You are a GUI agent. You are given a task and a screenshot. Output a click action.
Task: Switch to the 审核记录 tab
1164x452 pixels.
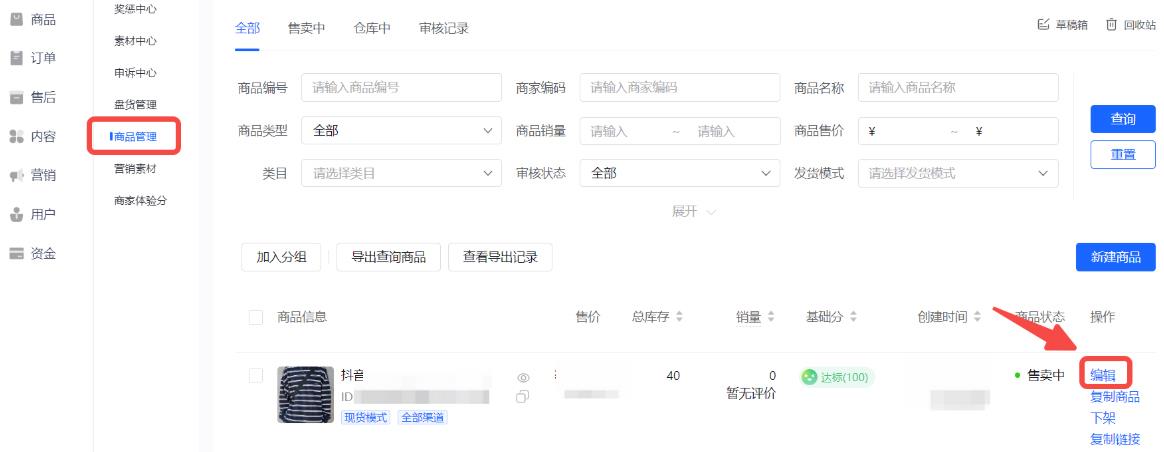pos(443,28)
